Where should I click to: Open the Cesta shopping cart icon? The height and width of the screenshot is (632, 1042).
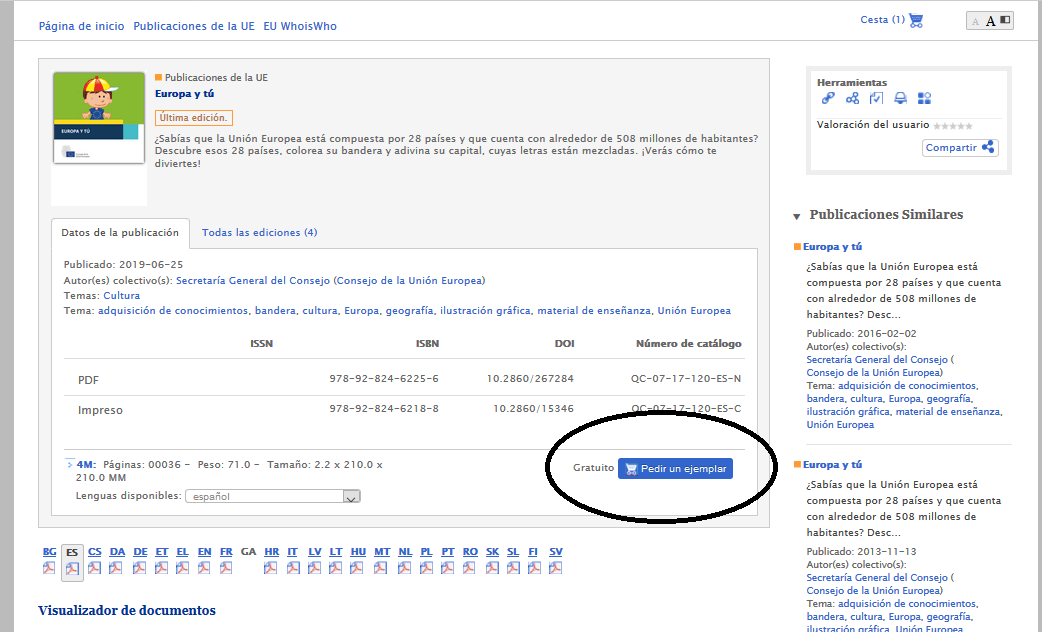916,21
